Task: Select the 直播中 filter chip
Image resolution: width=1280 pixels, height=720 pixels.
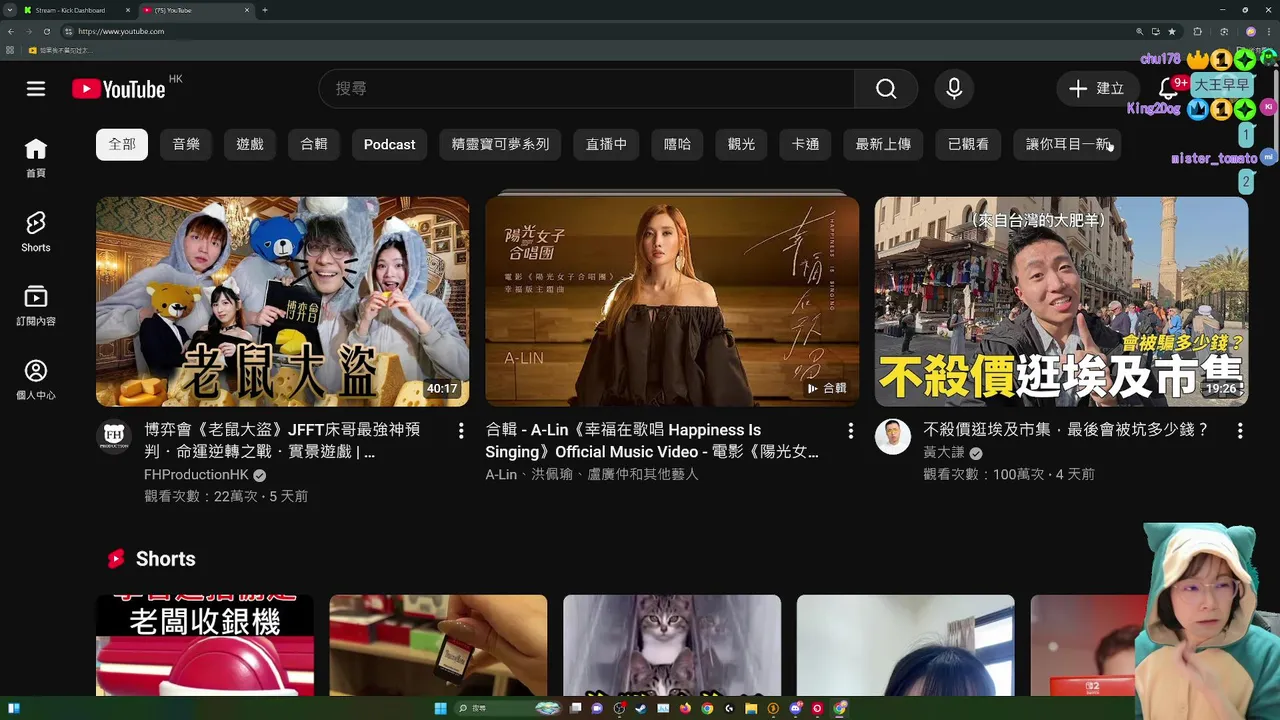Action: 606,144
